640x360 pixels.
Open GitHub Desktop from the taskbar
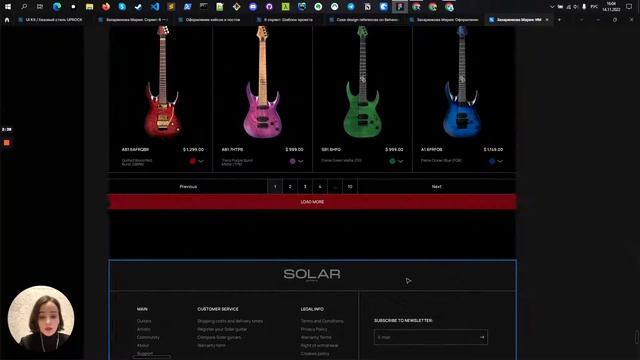[269, 7]
